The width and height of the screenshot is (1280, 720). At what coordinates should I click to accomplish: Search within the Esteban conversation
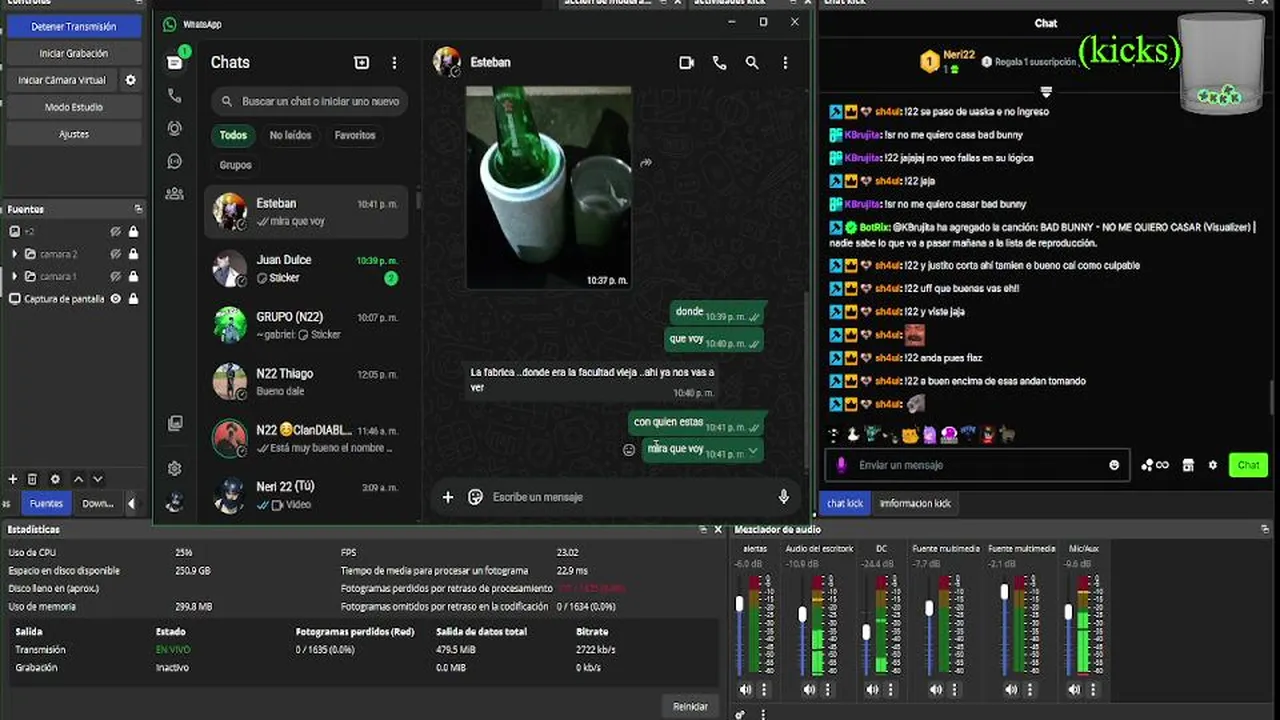[752, 62]
